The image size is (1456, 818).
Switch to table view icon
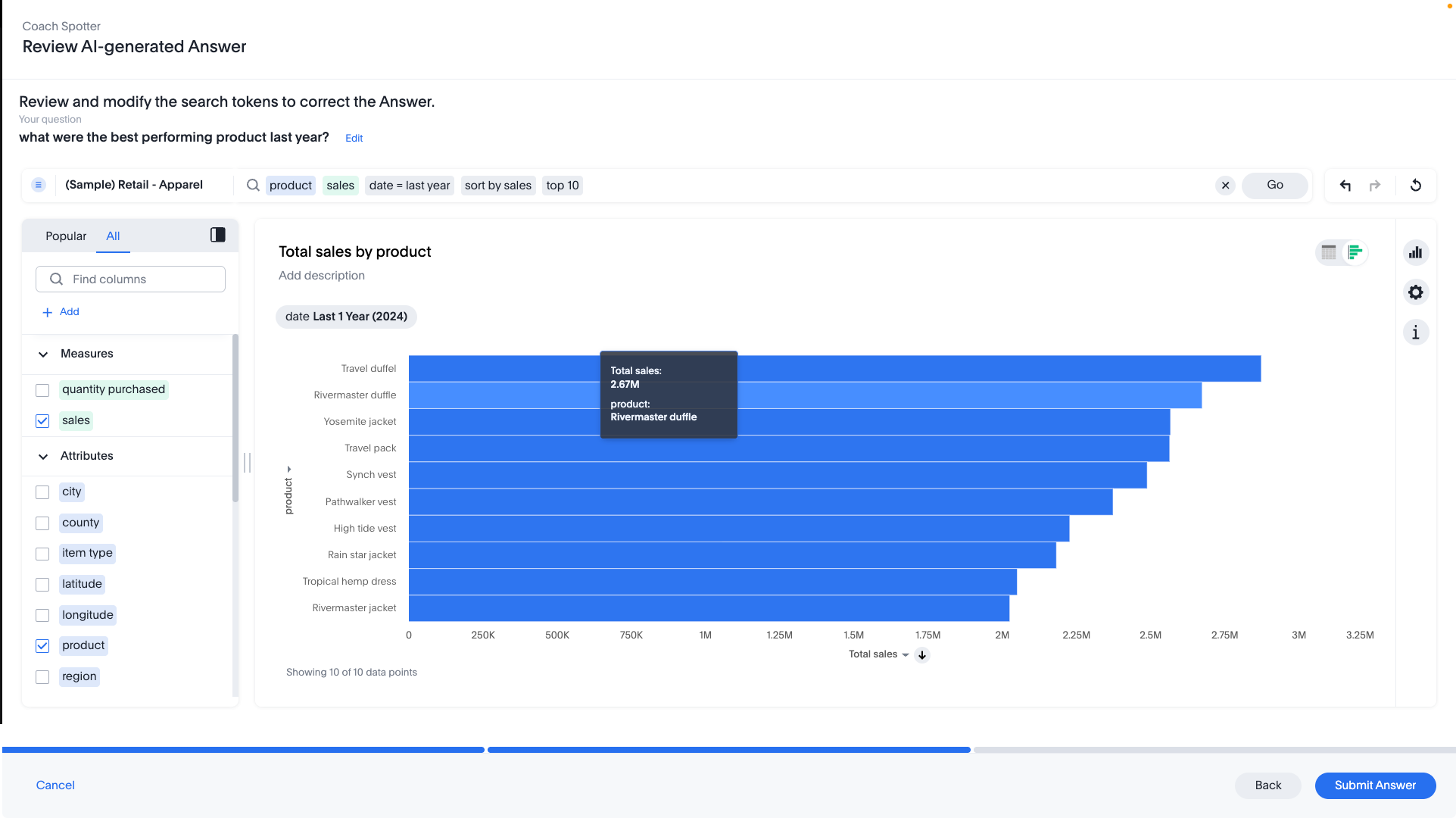[1328, 253]
